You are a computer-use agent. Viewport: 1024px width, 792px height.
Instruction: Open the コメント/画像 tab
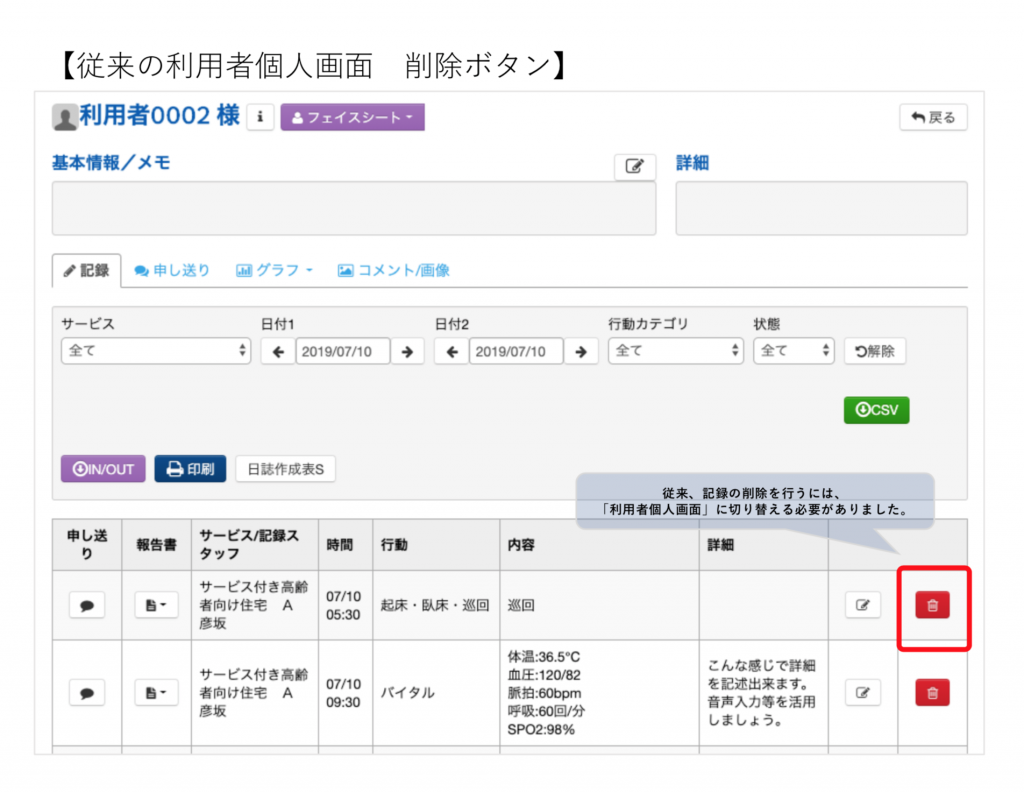394,270
